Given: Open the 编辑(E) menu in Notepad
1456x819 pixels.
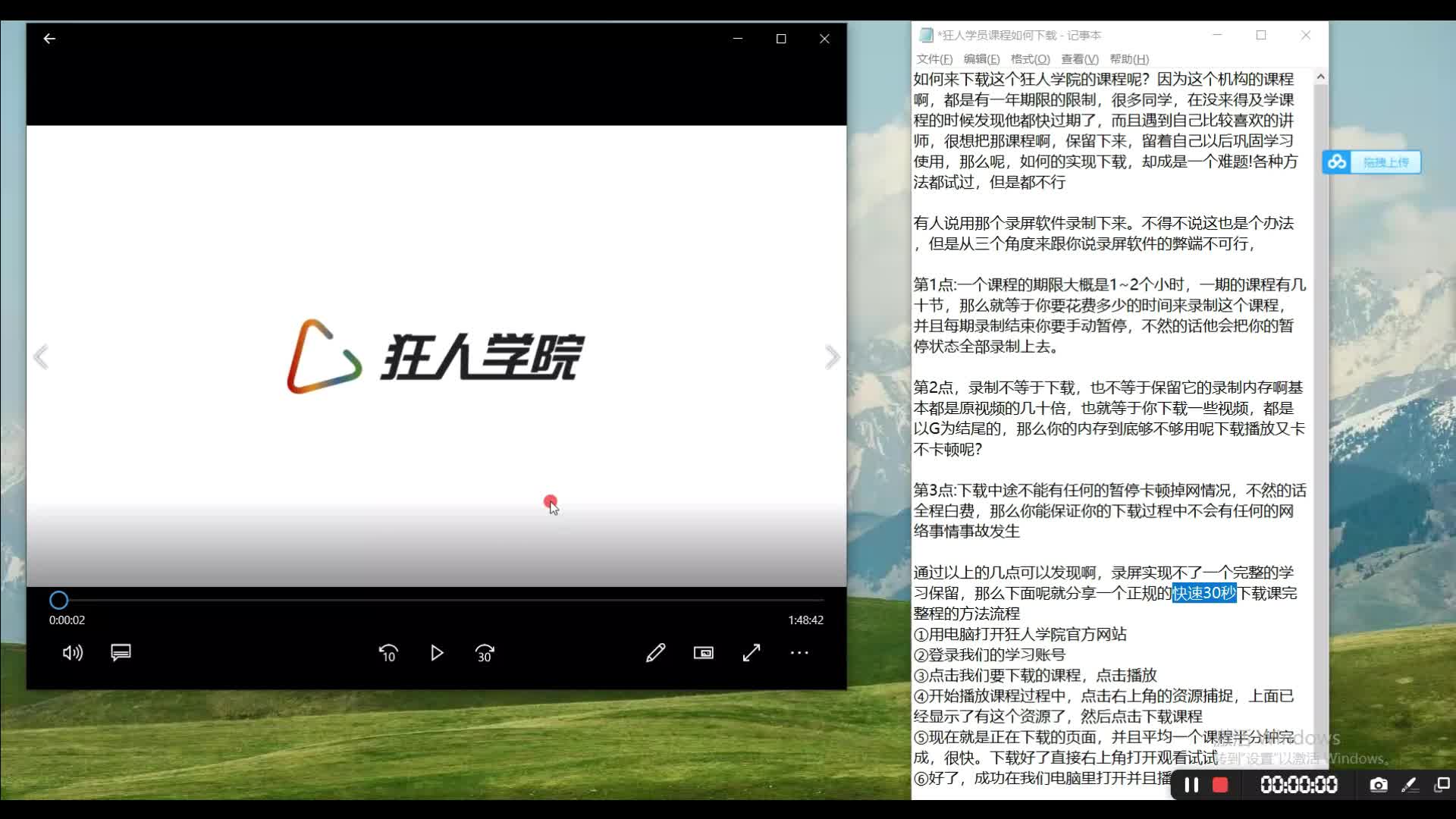Looking at the screenshot, I should point(981,59).
